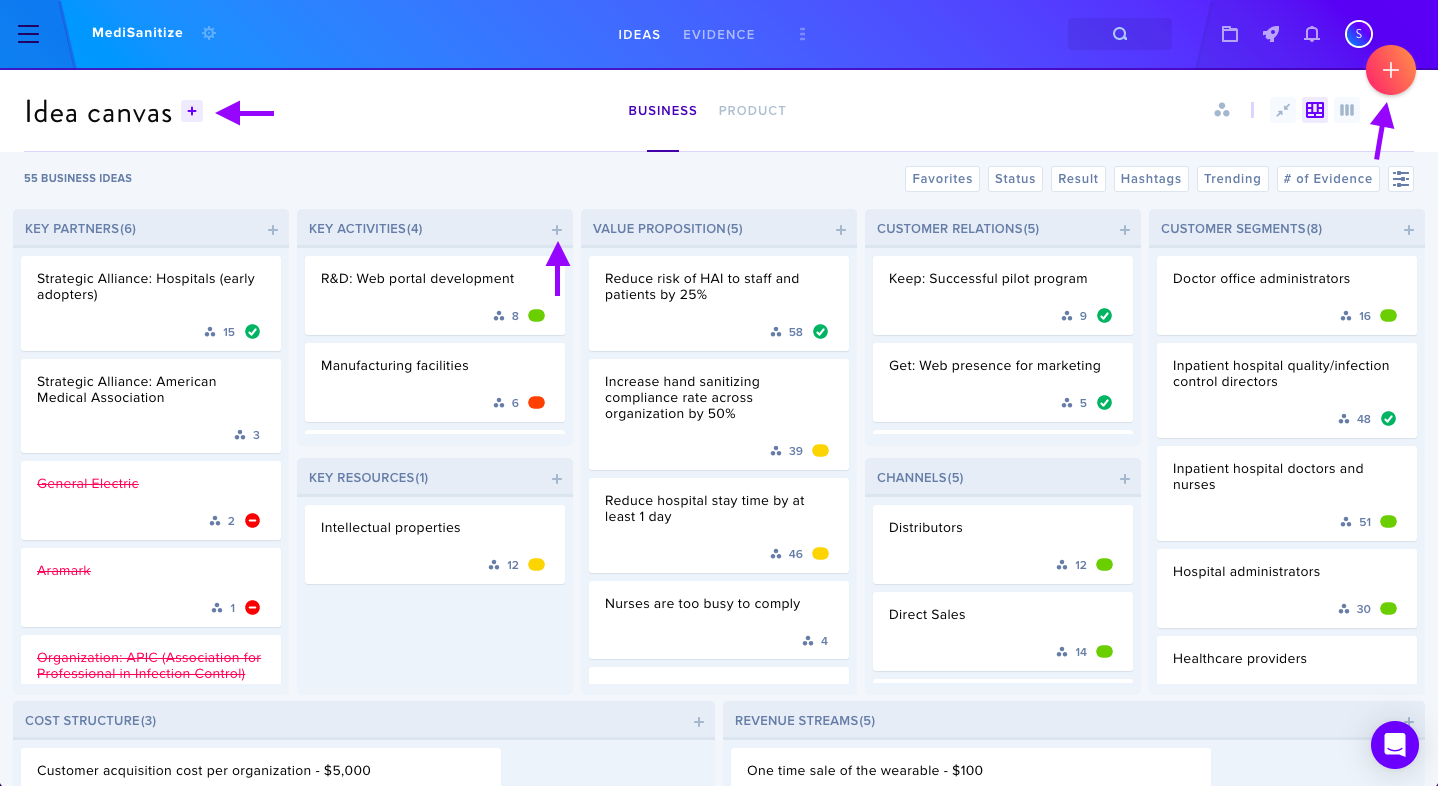This screenshot has height=786, width=1438.
Task: Open the struck-through General Electric card
Action: (151, 500)
